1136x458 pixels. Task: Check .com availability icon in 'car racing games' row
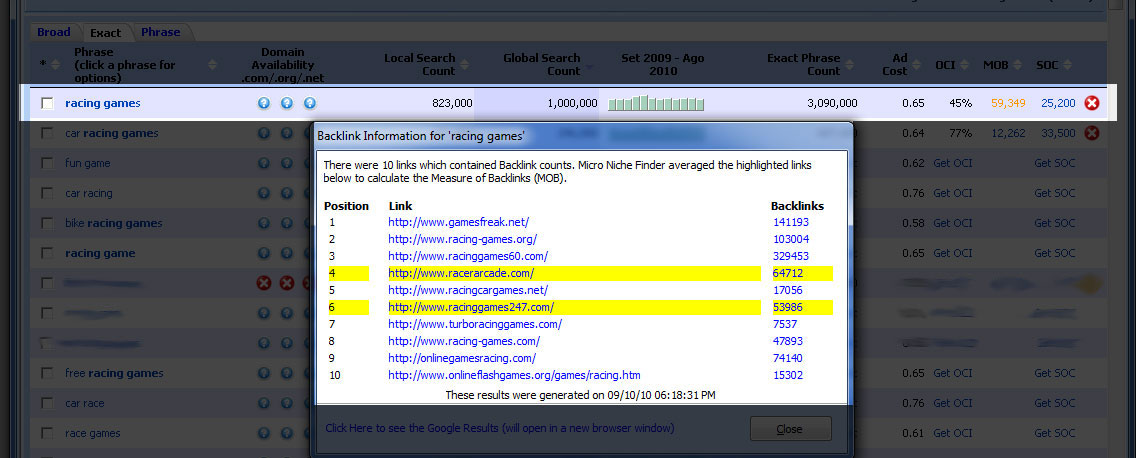click(x=264, y=133)
